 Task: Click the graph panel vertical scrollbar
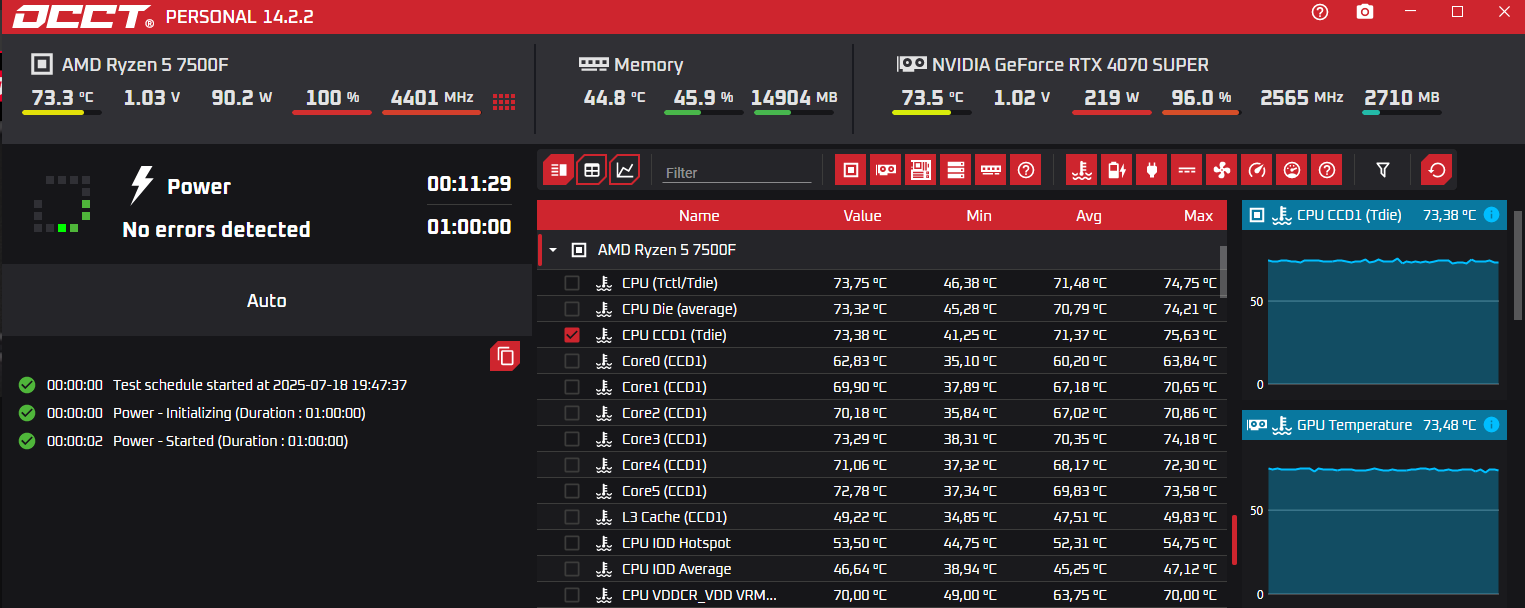[x=1520, y=265]
